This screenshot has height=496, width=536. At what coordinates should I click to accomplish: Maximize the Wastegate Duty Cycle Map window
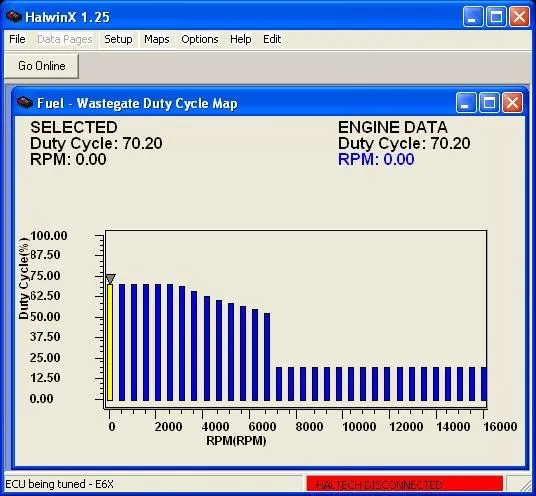489,103
